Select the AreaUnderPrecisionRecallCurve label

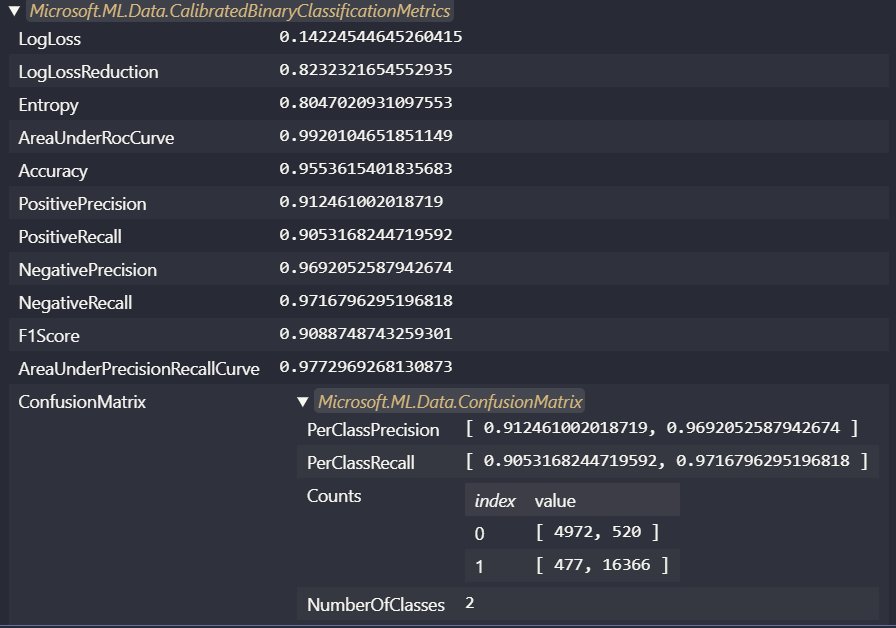pyautogui.click(x=139, y=369)
